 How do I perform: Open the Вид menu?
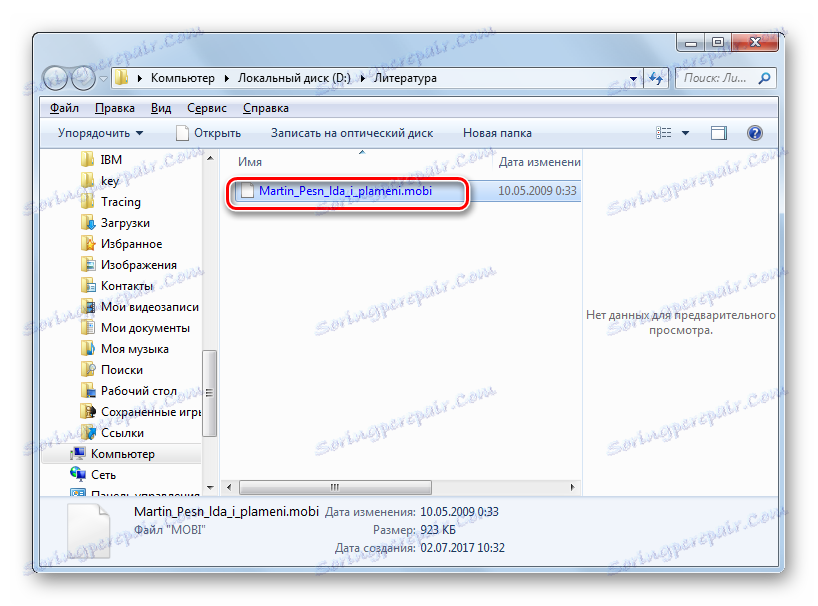click(161, 108)
